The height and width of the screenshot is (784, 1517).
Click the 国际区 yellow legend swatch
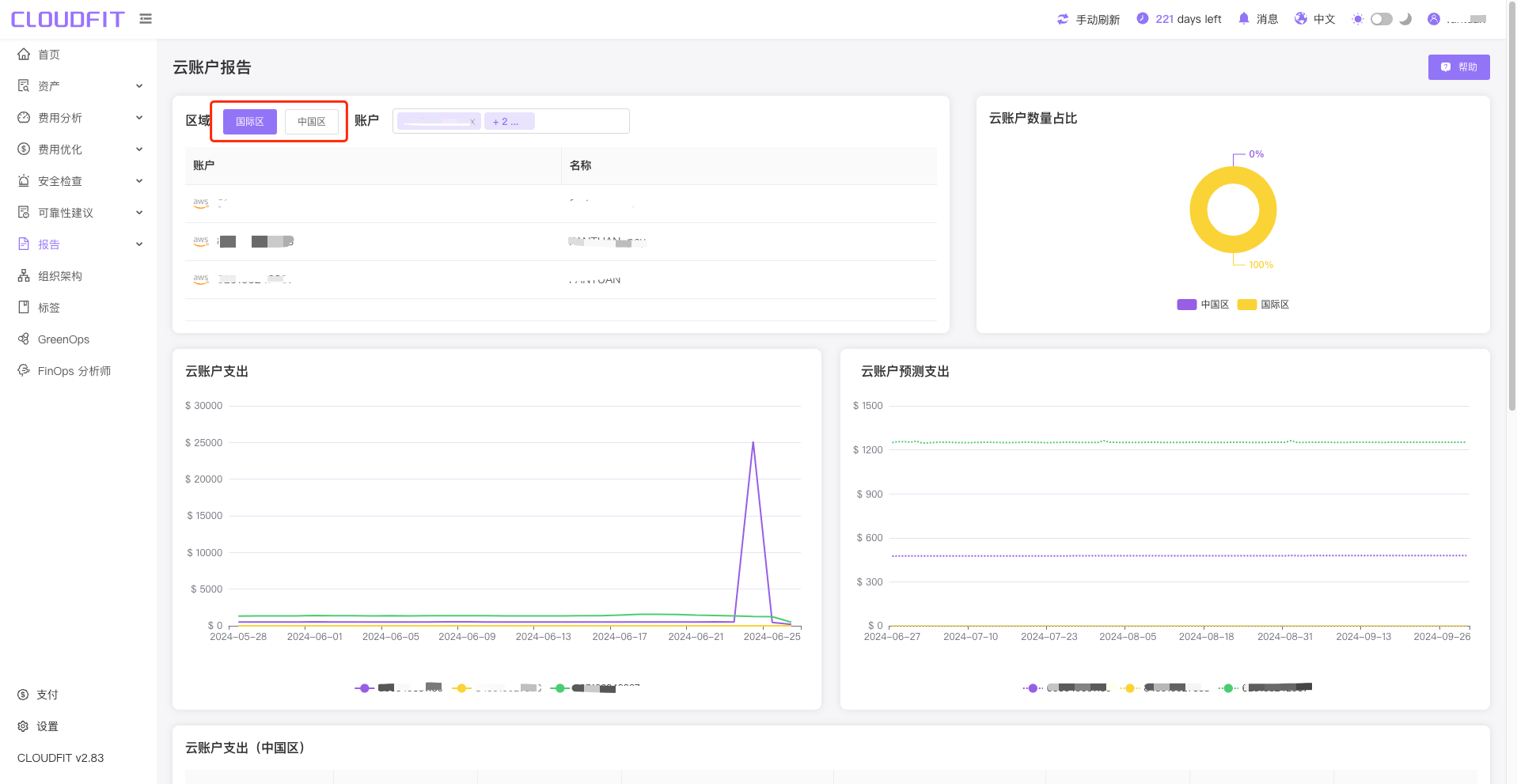[1247, 305]
